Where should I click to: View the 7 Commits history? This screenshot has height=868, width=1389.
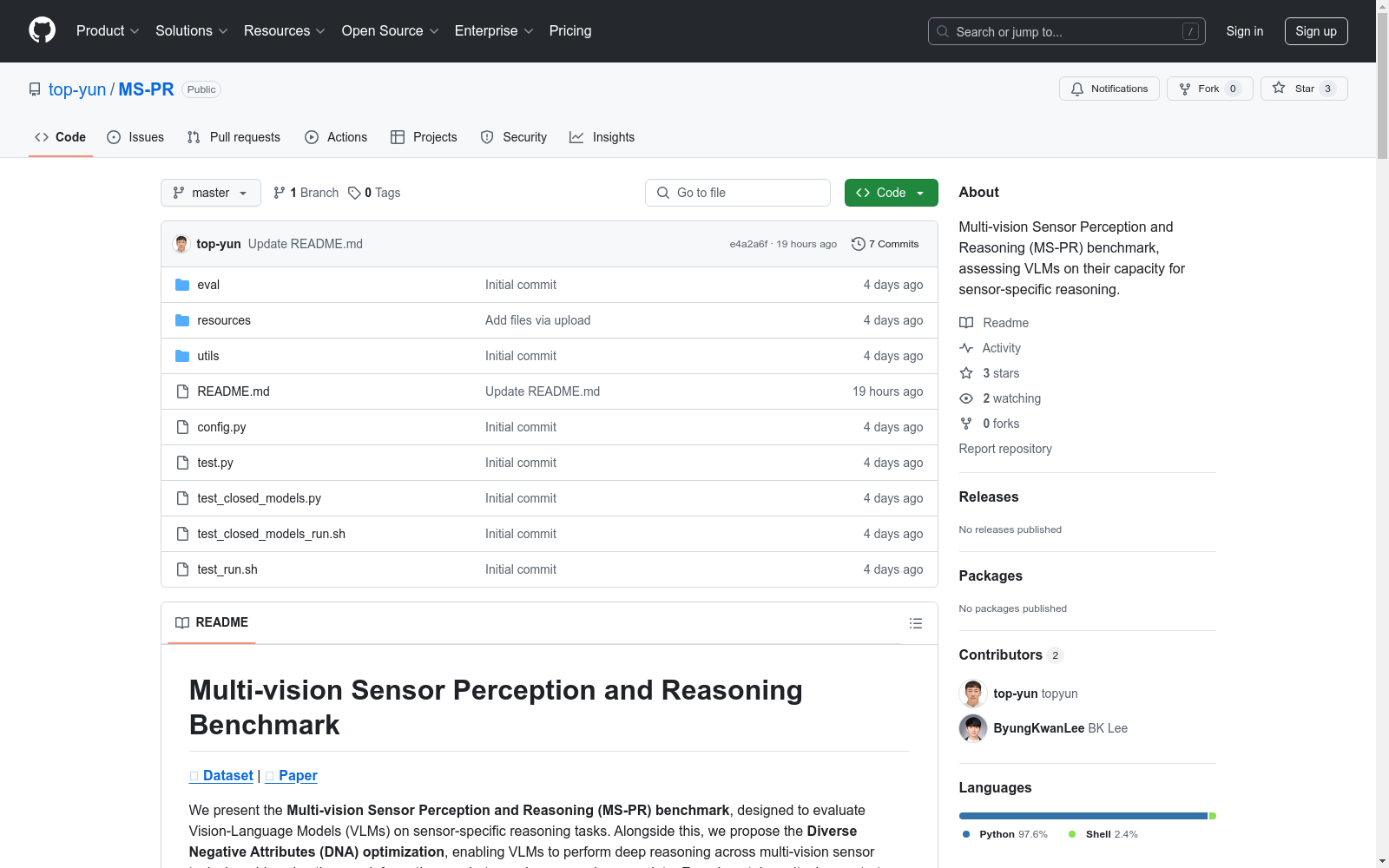tap(885, 244)
